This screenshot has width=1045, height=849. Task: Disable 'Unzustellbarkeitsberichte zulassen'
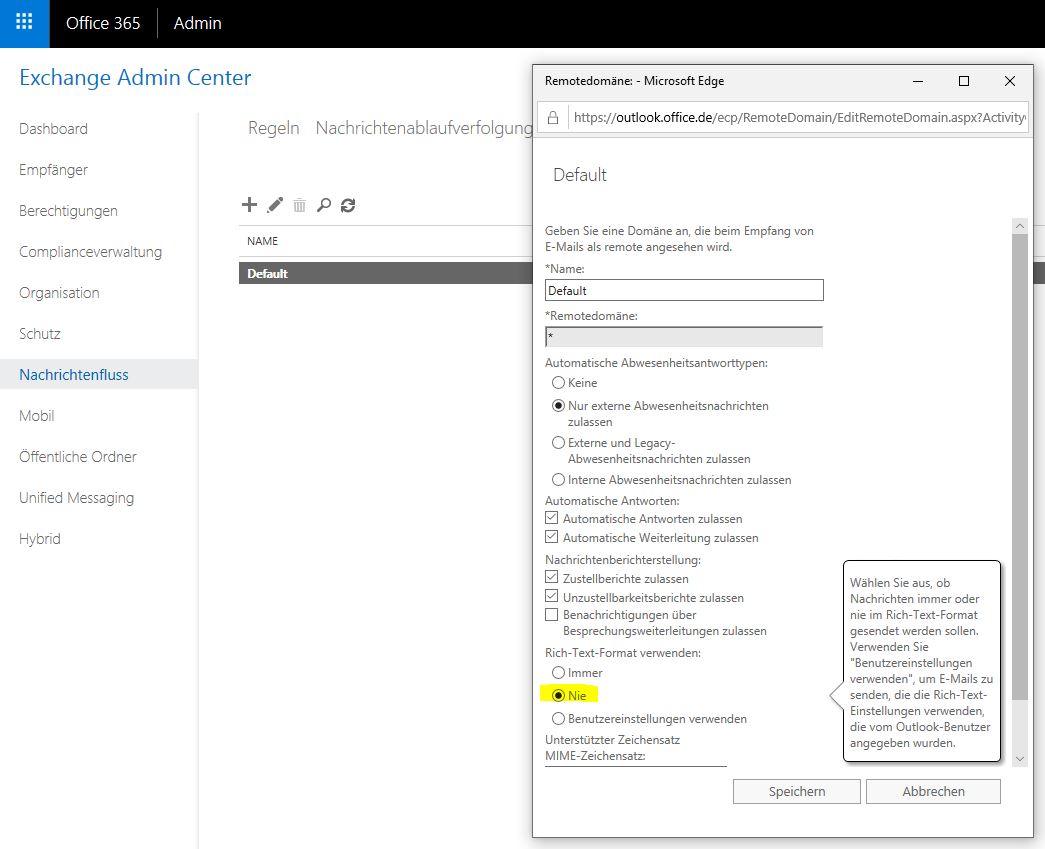click(552, 597)
